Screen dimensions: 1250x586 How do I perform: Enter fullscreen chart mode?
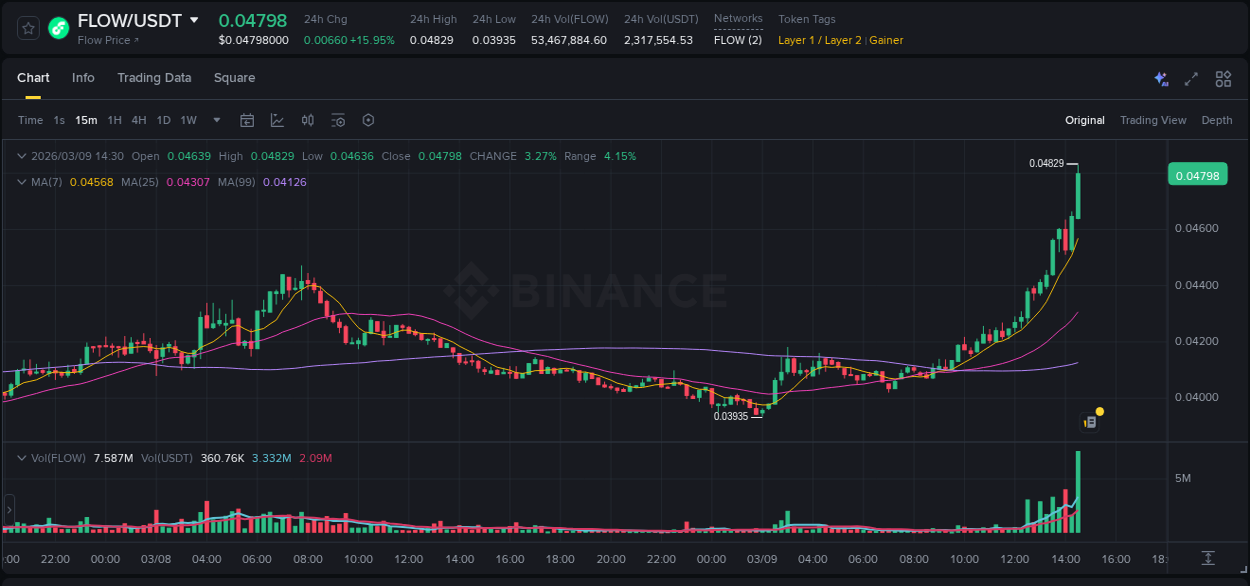[x=1190, y=78]
